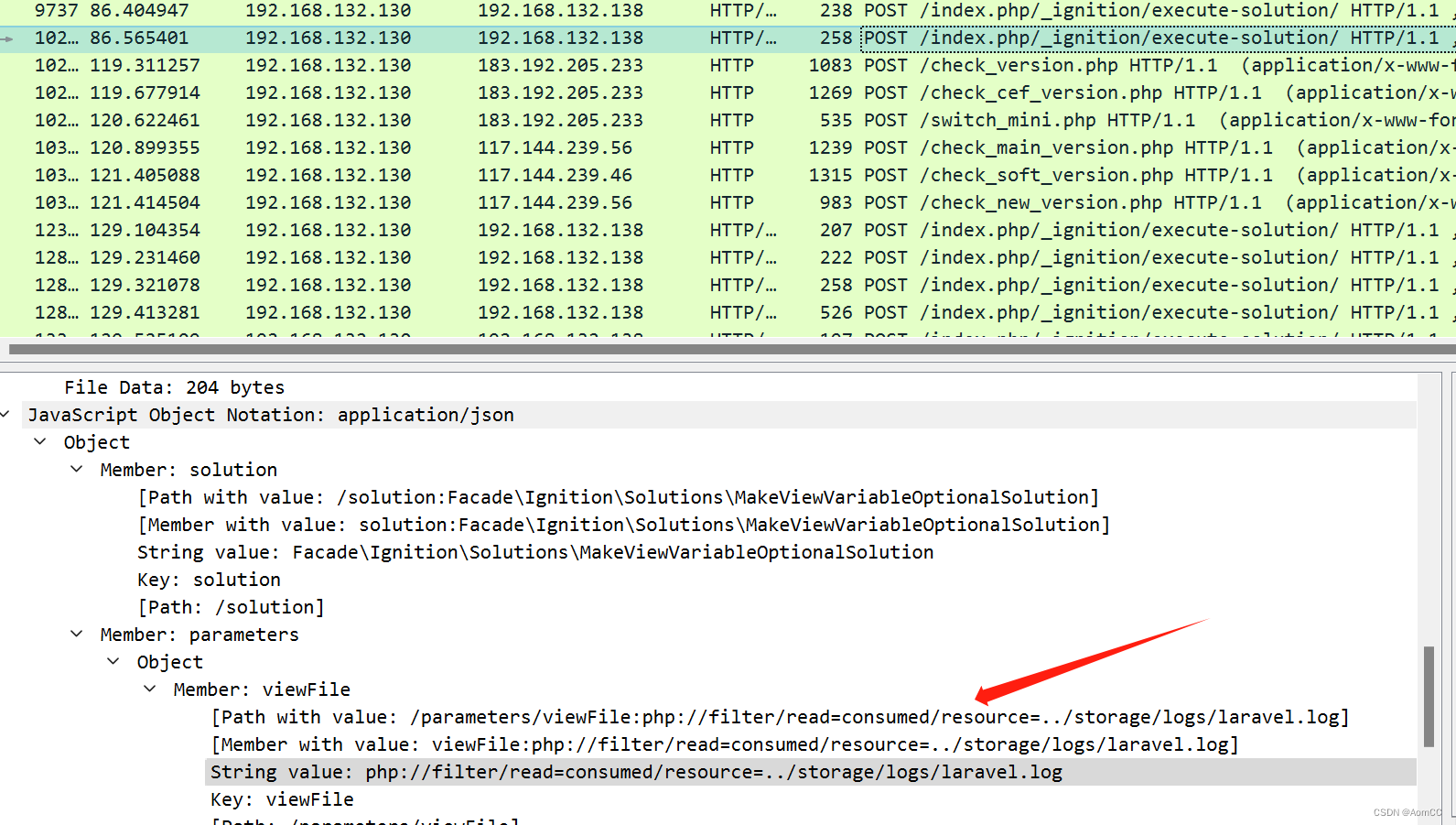
Task: Select the POST /switch_mini.php packet
Action: point(728,121)
